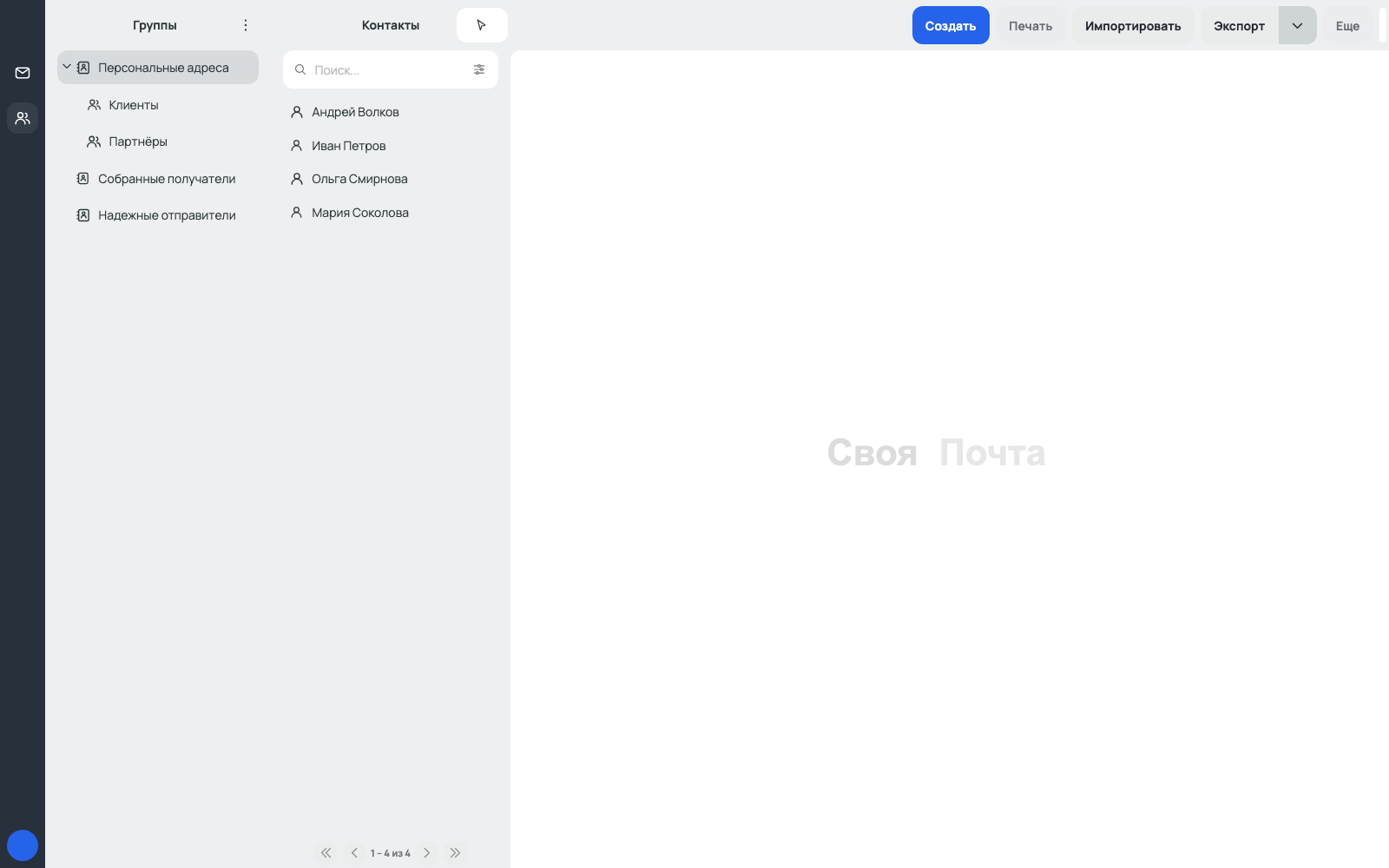This screenshot has width=1389, height=868.
Task: Open Собранные получатели address book
Action: 158,179
